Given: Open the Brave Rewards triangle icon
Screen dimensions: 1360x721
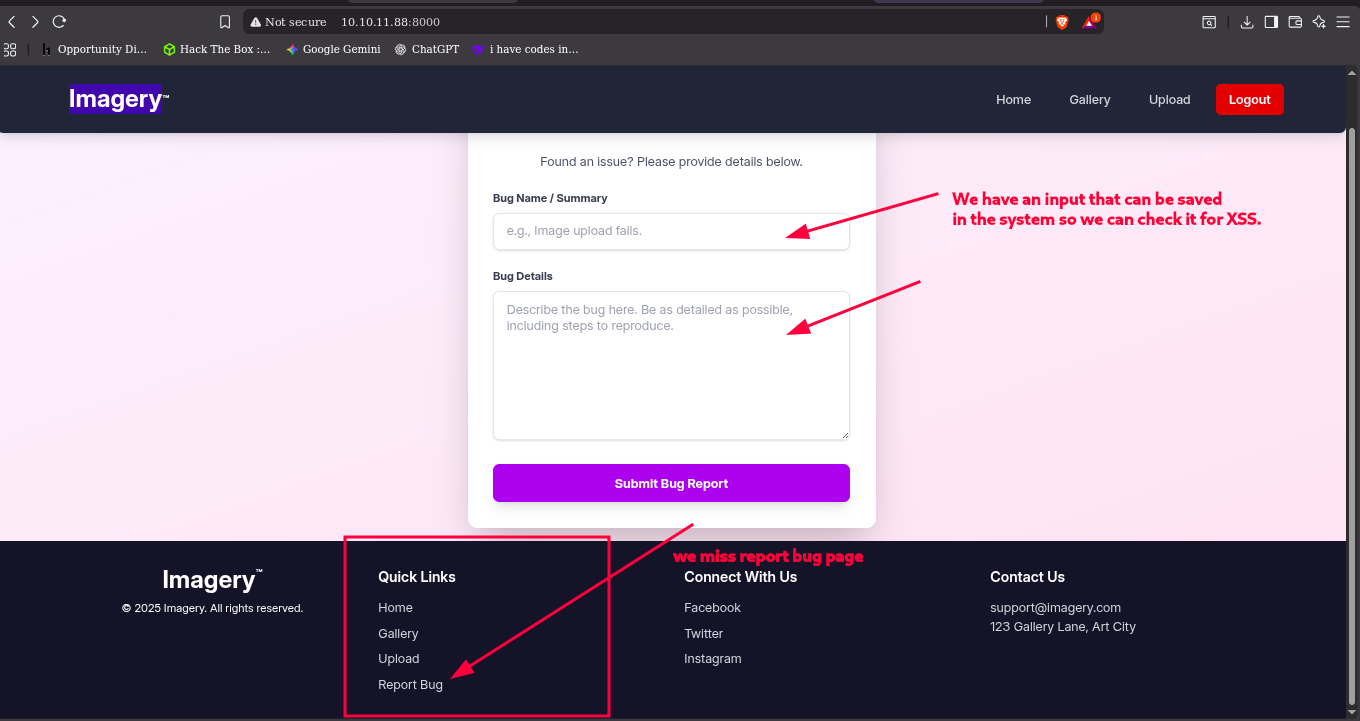Looking at the screenshot, I should pos(1089,21).
